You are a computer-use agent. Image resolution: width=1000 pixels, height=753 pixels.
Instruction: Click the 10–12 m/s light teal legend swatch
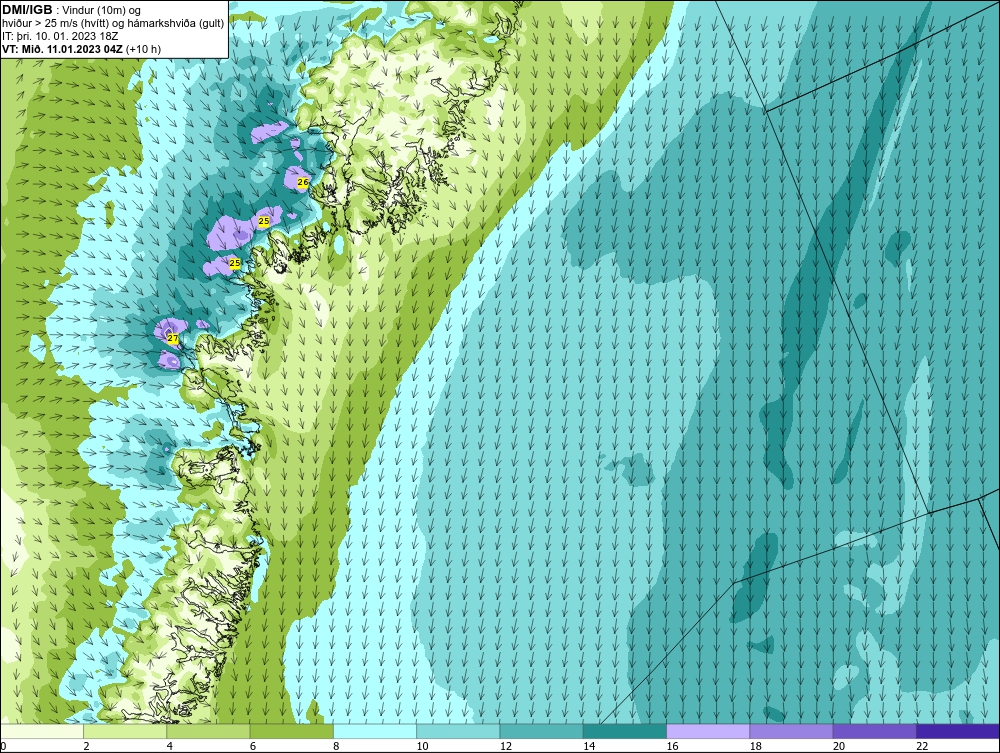pos(458,731)
